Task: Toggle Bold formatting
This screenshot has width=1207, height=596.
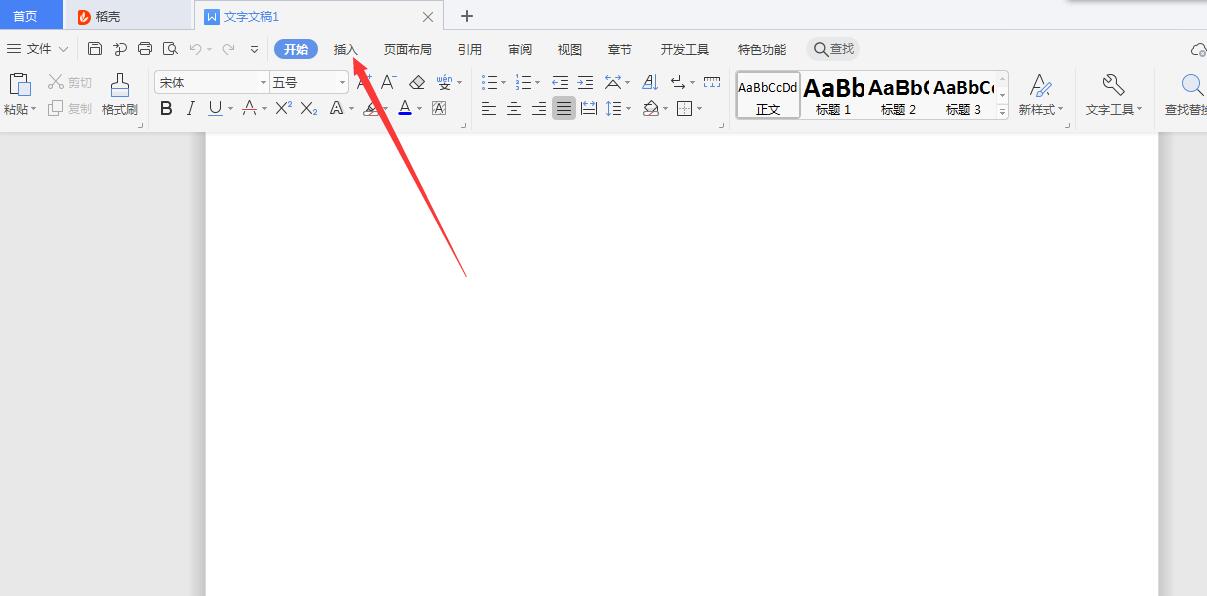Action: (x=166, y=108)
